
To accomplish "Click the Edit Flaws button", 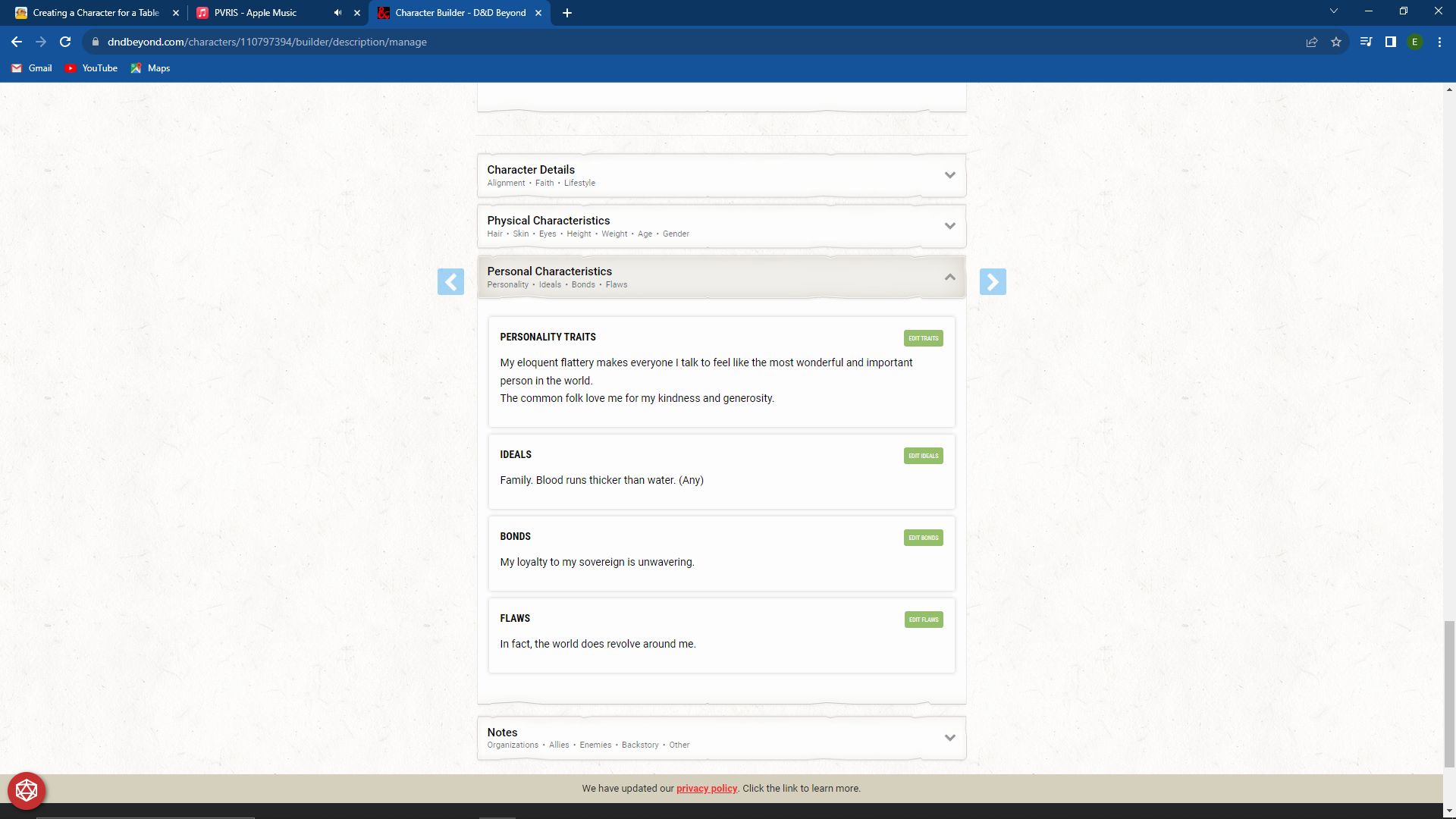I will 923,620.
